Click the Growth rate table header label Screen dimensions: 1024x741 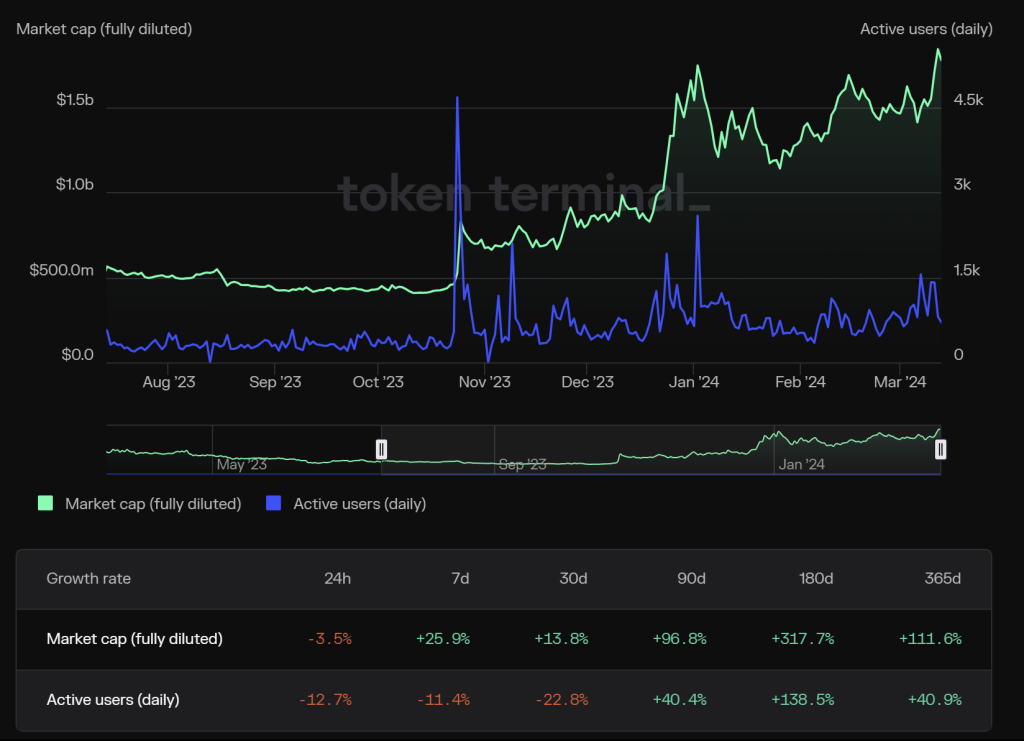point(89,579)
